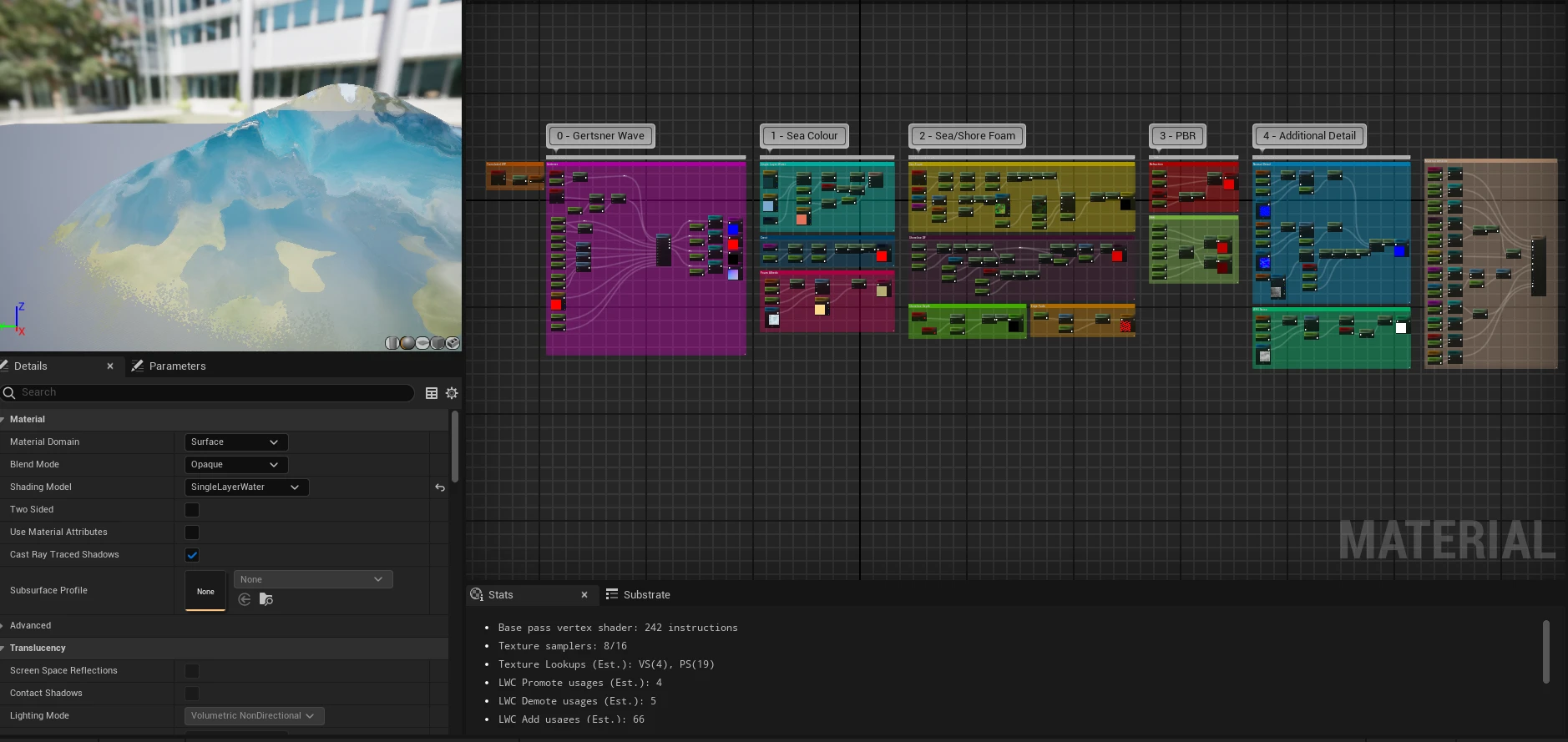Set preview mesh to sphere primitive
This screenshot has width=1568, height=742.
coord(407,343)
